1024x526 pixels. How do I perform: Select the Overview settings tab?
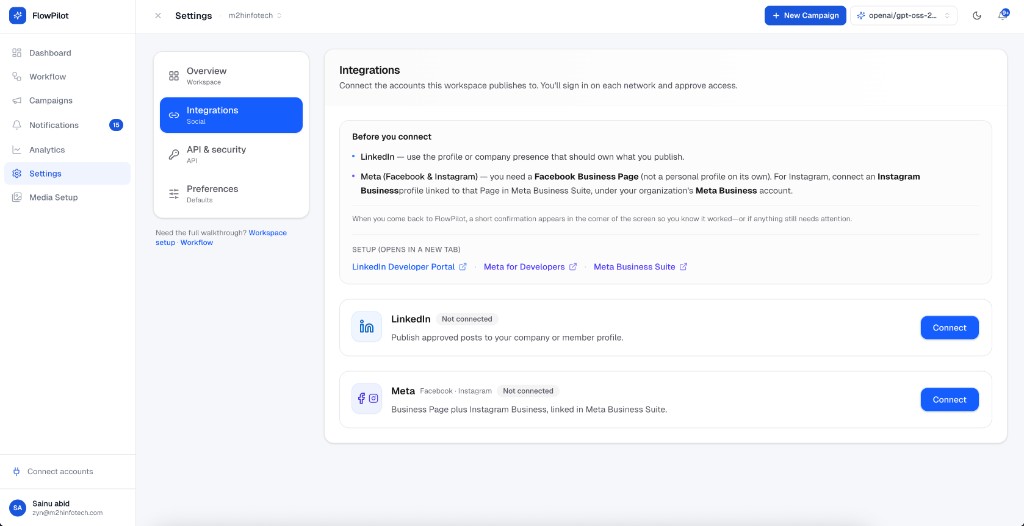231,76
